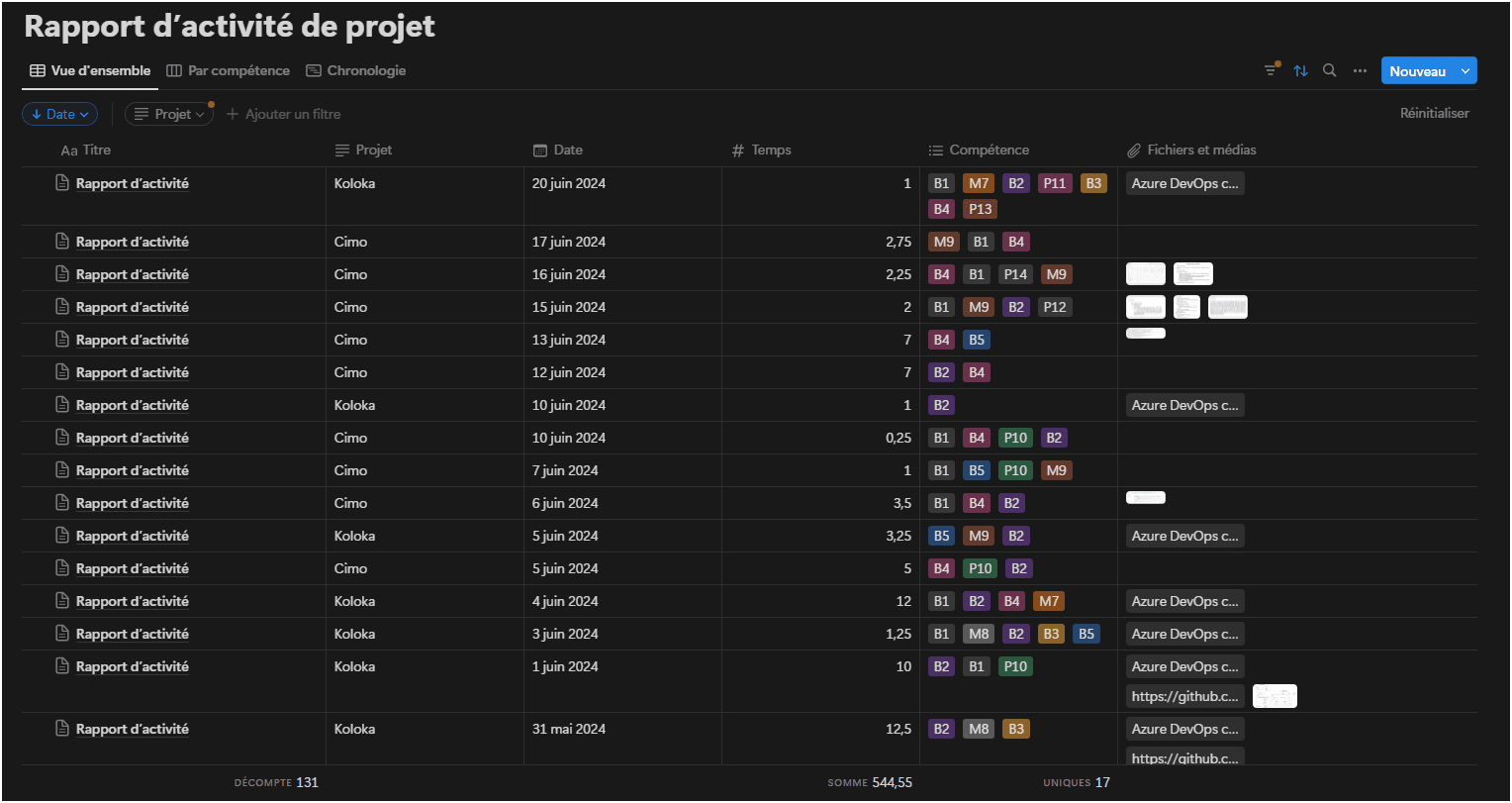This screenshot has height=803, width=1512.
Task: Click the page icon of the 12 juin 2024 row
Action: tap(62, 372)
